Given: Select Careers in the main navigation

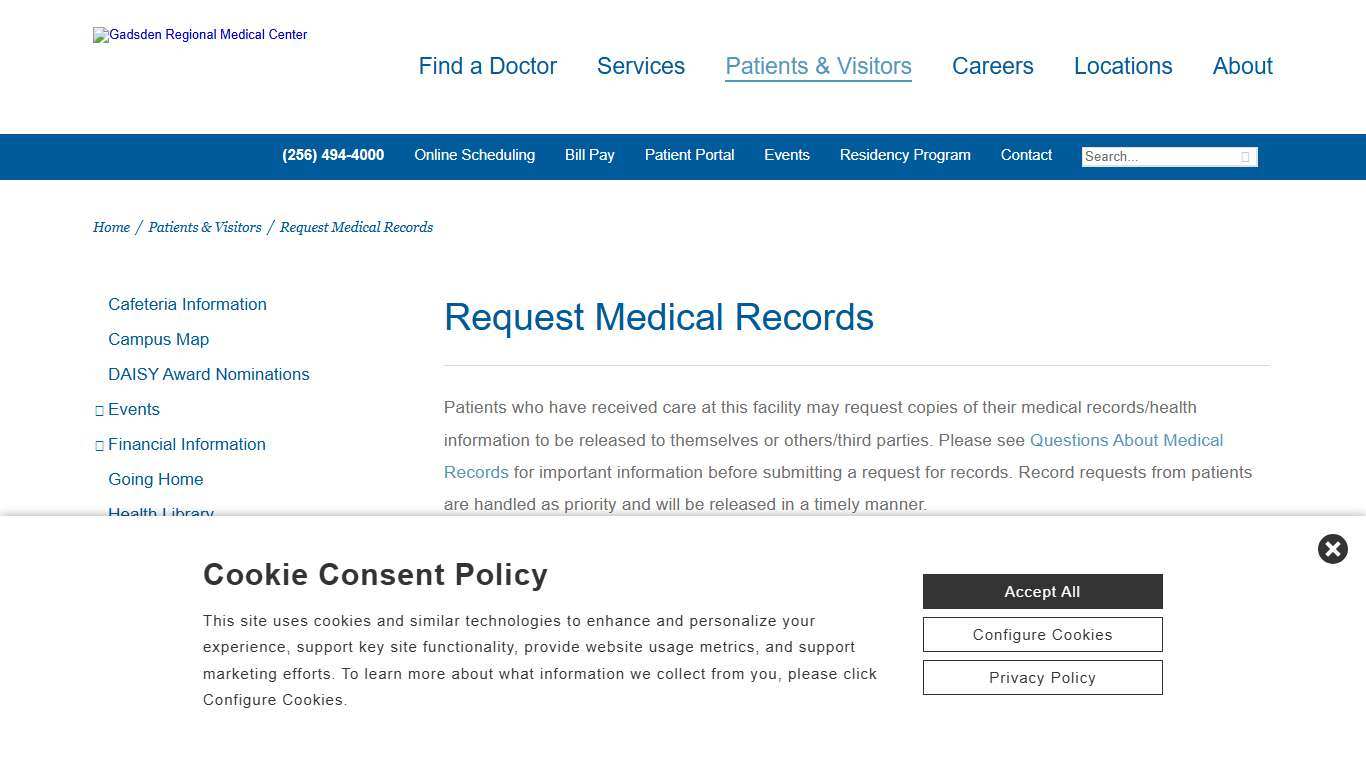Looking at the screenshot, I should click(992, 66).
